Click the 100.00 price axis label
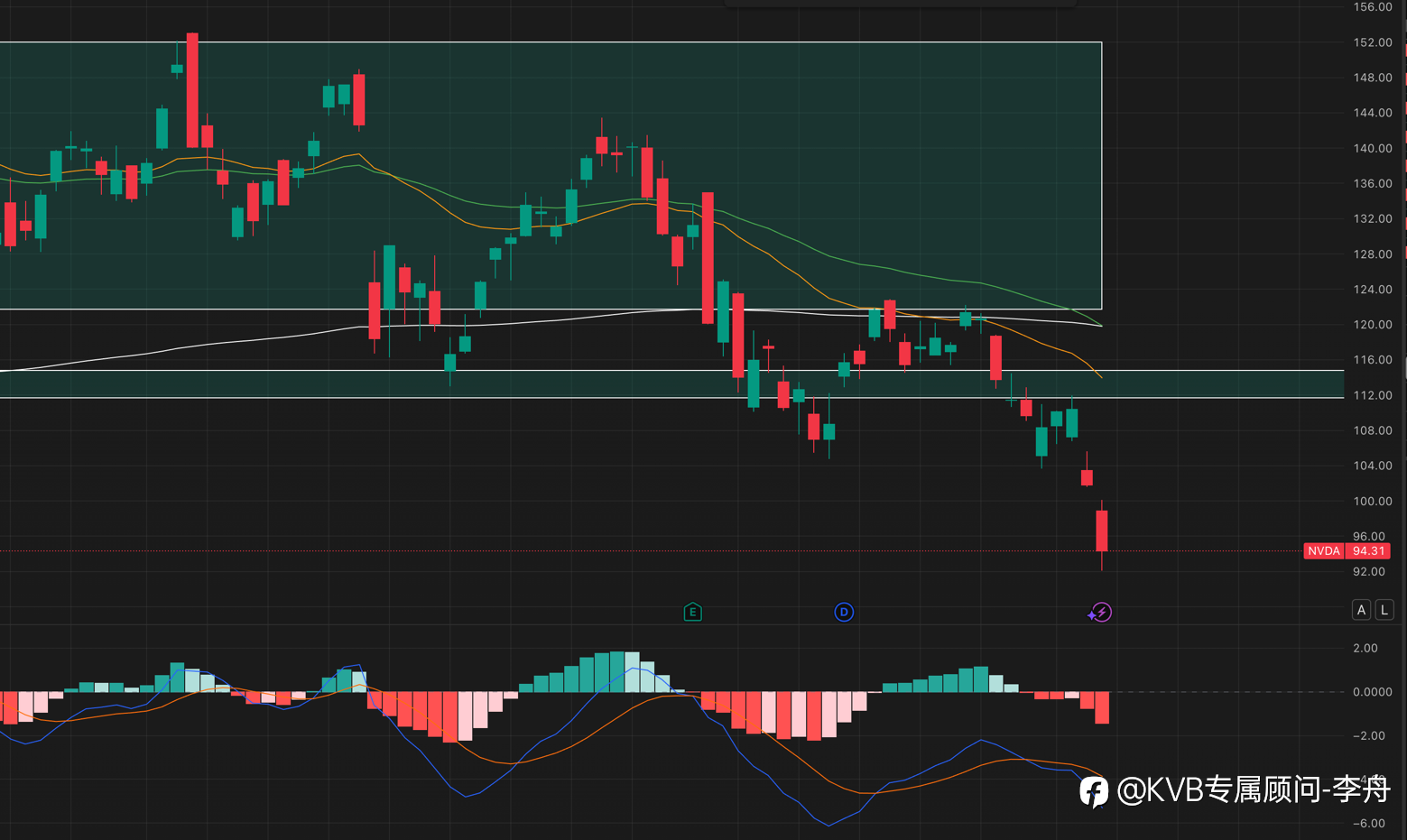Image resolution: width=1407 pixels, height=840 pixels. 1373,501
